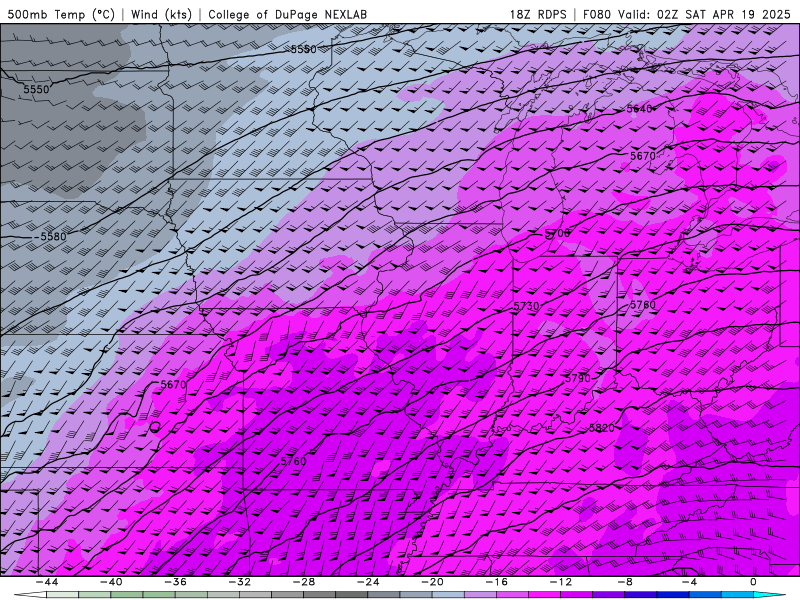Click the -16 color scale tick label
The width and height of the screenshot is (800, 600).
pyautogui.click(x=497, y=582)
